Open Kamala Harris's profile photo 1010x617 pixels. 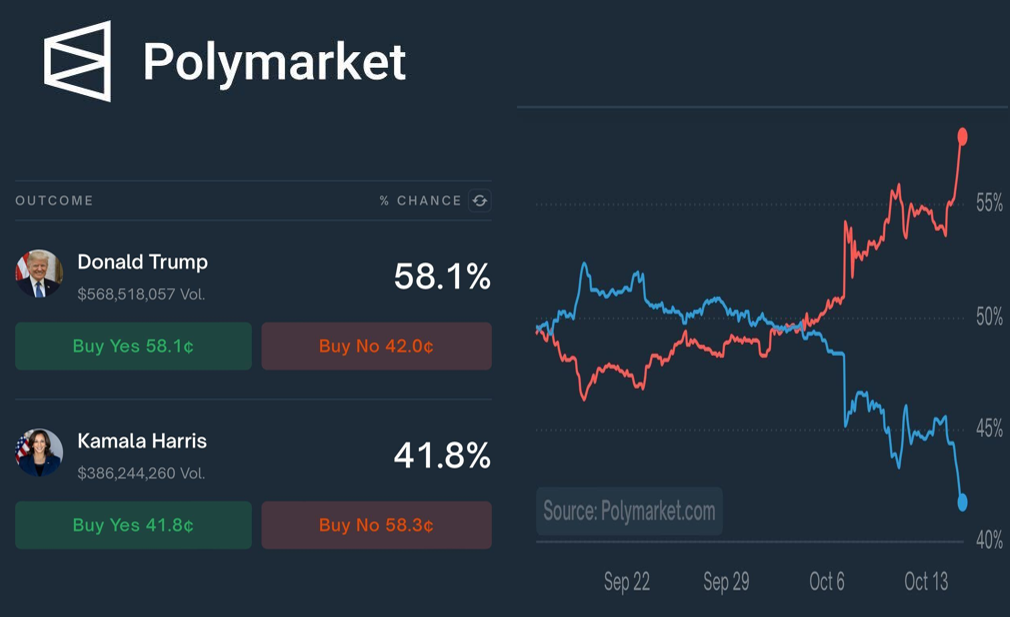[39, 453]
